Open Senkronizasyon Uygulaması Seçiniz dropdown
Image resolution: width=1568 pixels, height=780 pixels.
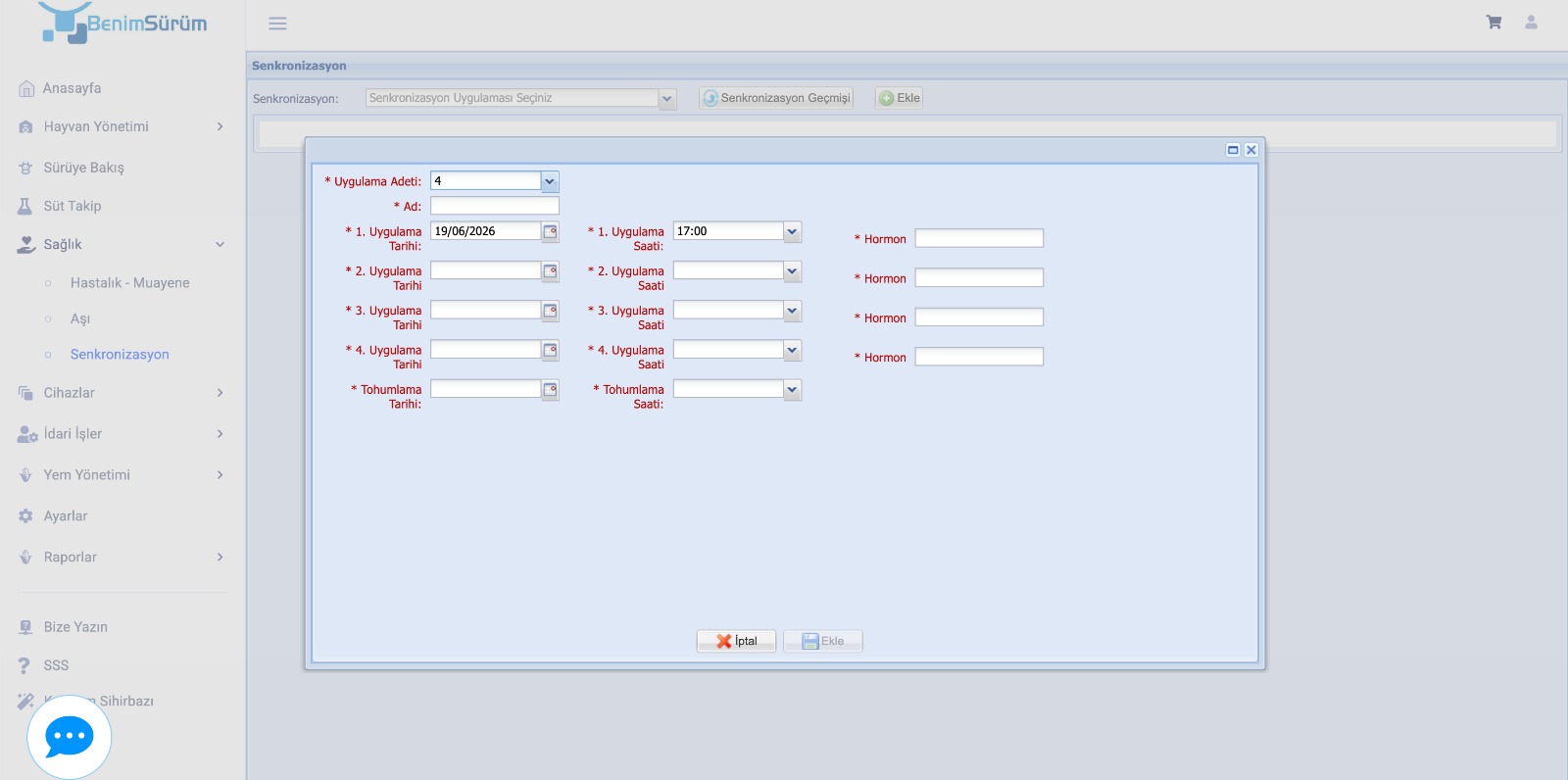[x=667, y=98]
